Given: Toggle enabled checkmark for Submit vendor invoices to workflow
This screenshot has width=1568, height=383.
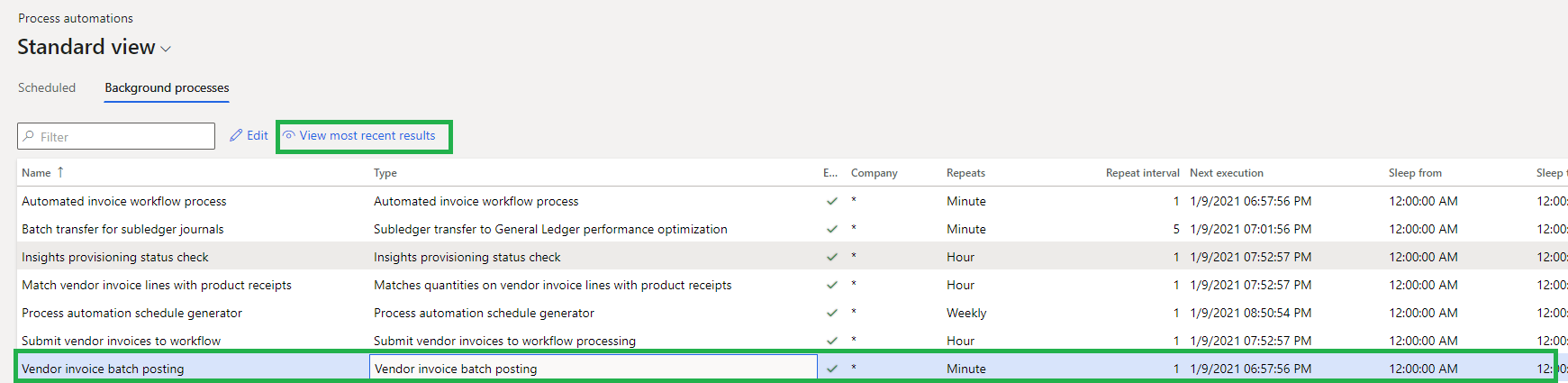Looking at the screenshot, I should coord(831,341).
